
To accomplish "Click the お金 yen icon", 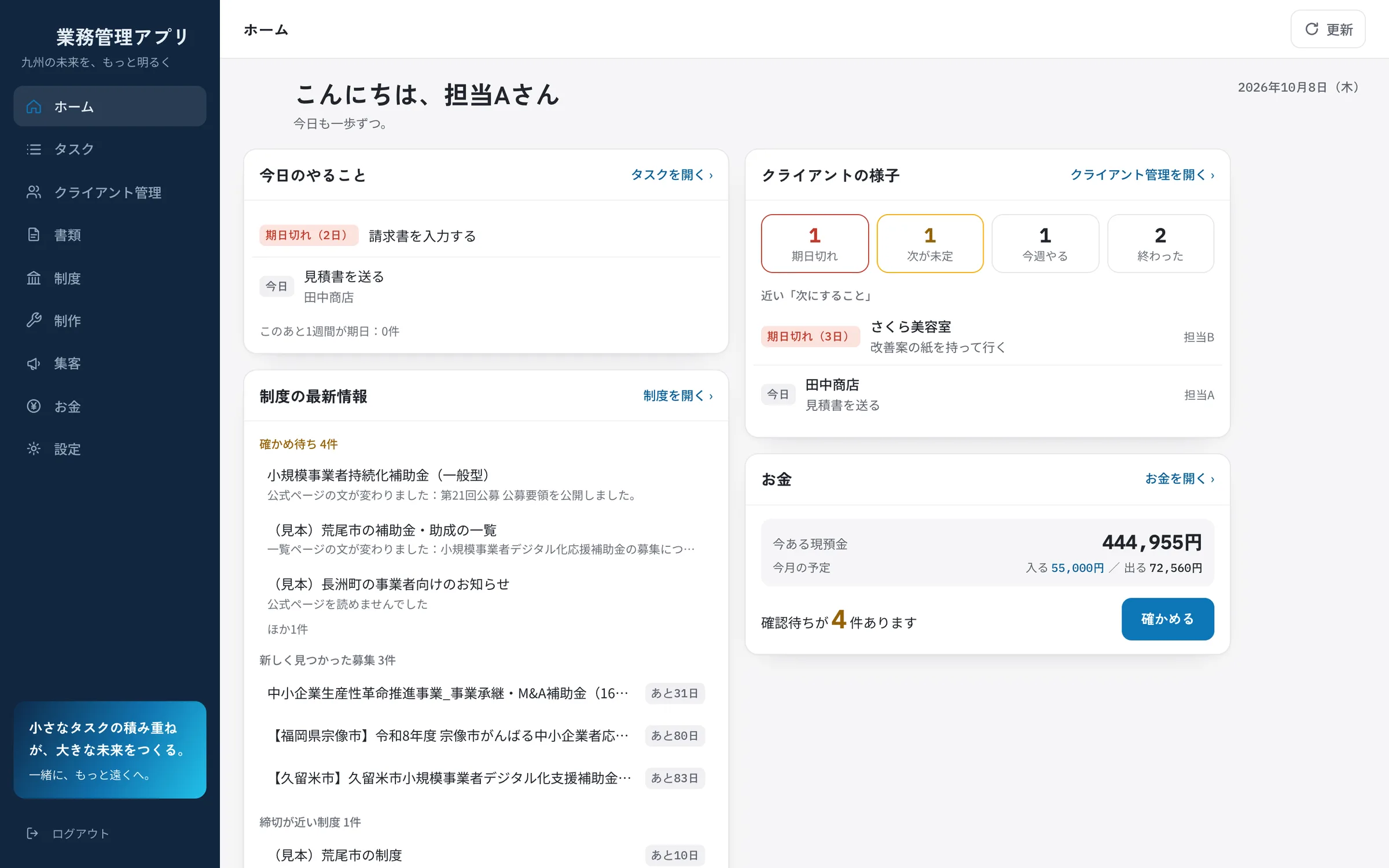I will [x=34, y=406].
